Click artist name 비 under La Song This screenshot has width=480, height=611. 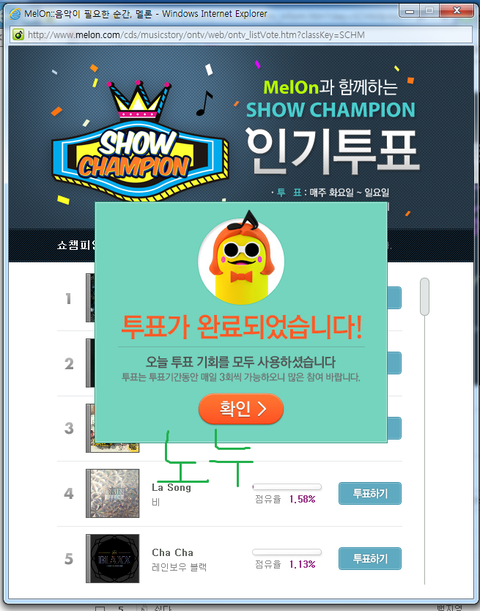(156, 503)
